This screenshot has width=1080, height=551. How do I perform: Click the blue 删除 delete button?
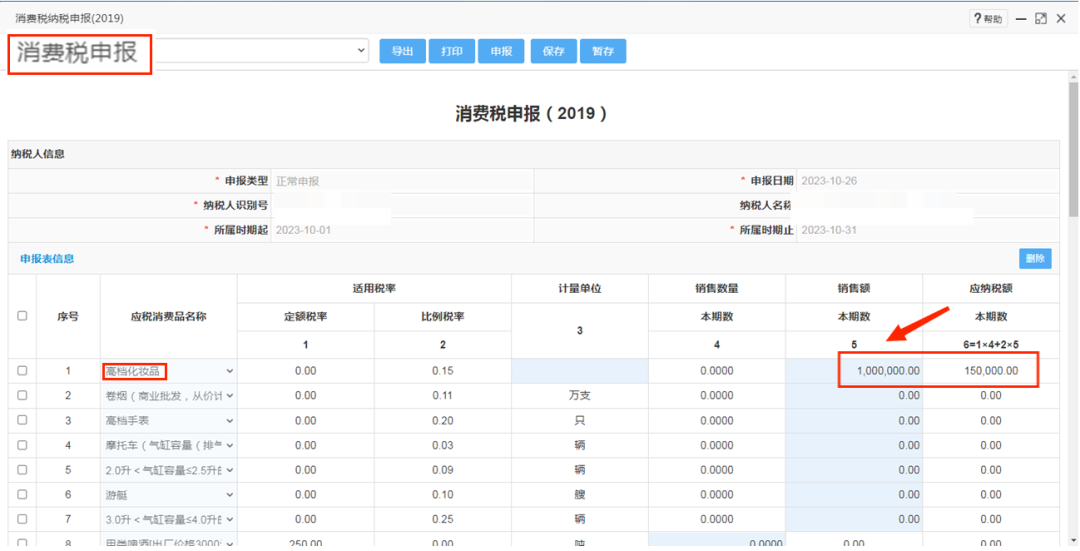pos(1035,258)
